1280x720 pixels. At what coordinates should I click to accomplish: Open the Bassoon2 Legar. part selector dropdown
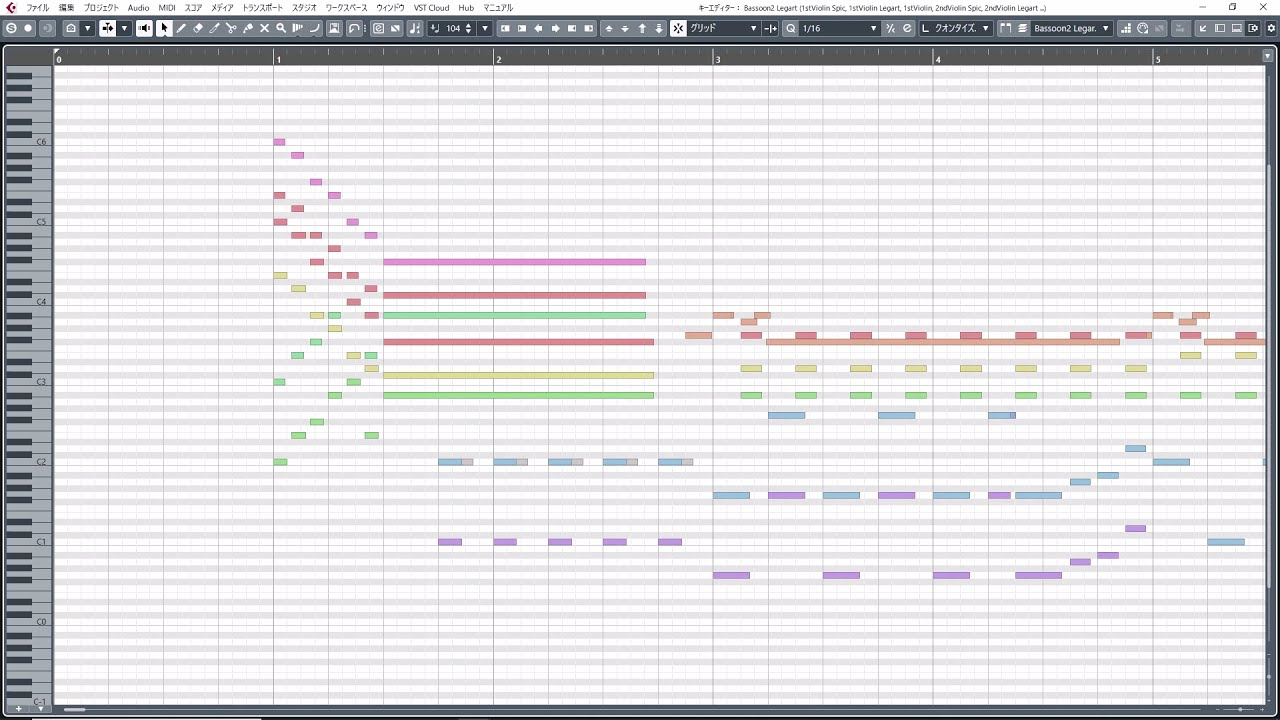pos(1071,28)
